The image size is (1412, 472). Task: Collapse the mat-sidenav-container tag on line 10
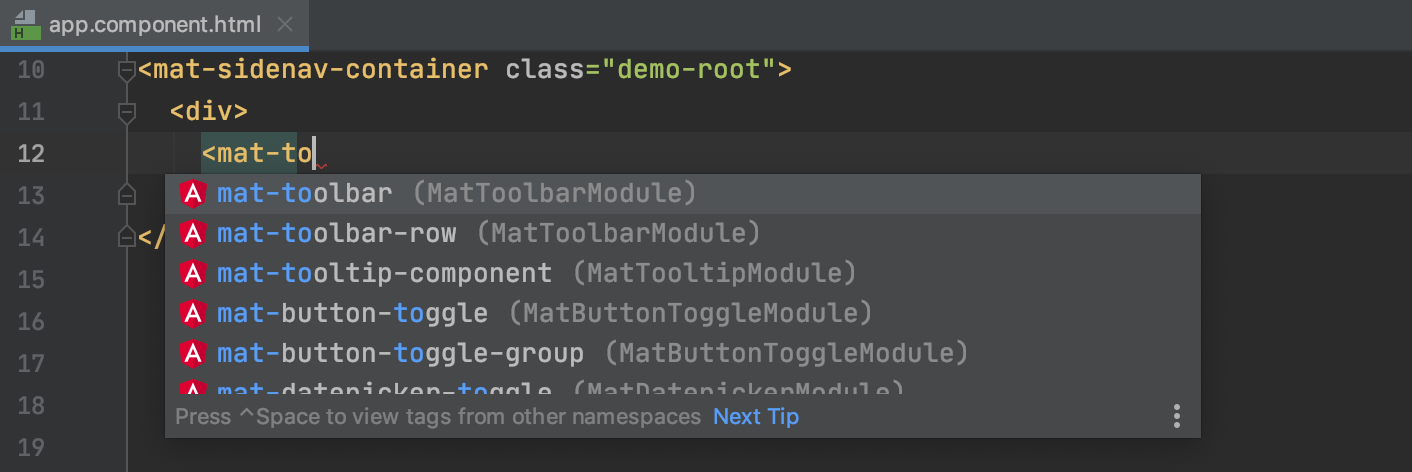[x=126, y=70]
